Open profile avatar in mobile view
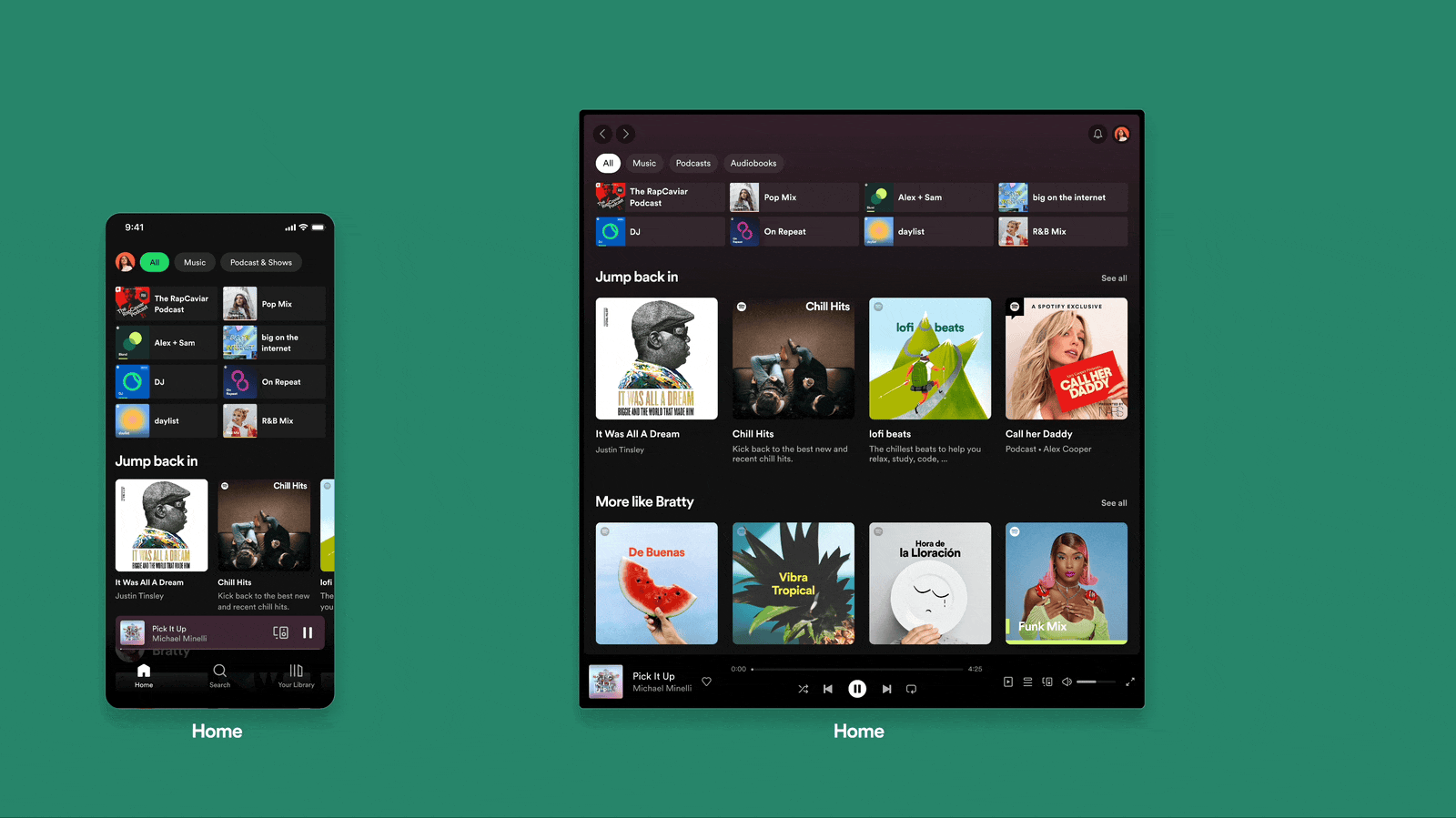Screen dimensions: 1456x818 pyautogui.click(x=126, y=262)
